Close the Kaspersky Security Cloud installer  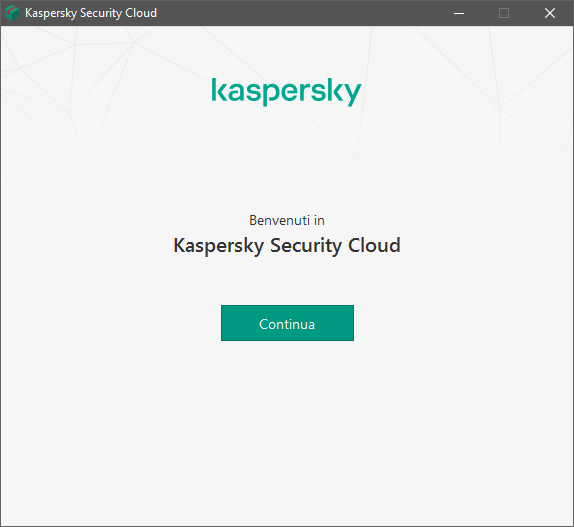pyautogui.click(x=550, y=13)
